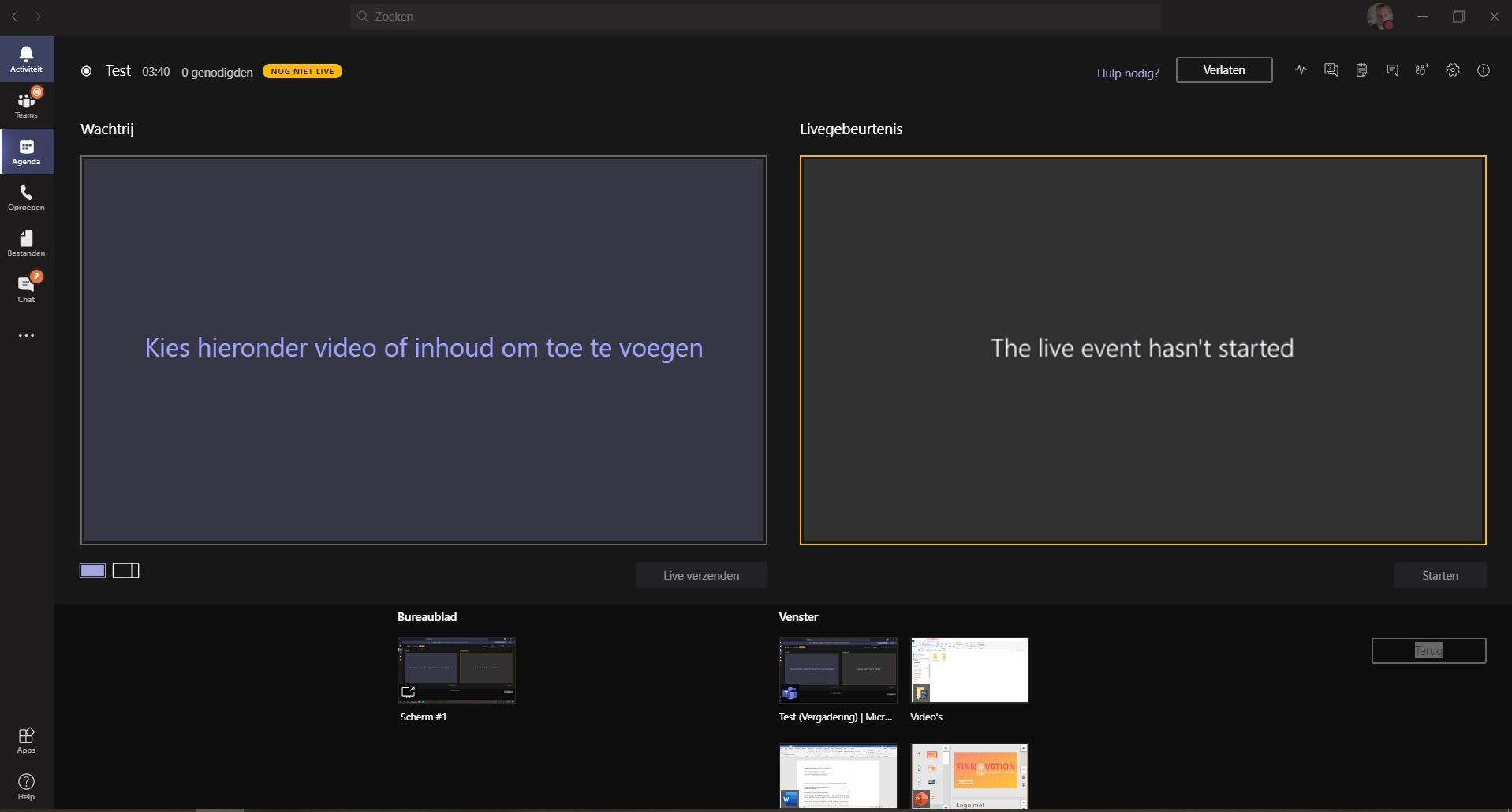Screen dimensions: 1512x812
Task: Open the Q&A panel
Action: click(x=1331, y=70)
